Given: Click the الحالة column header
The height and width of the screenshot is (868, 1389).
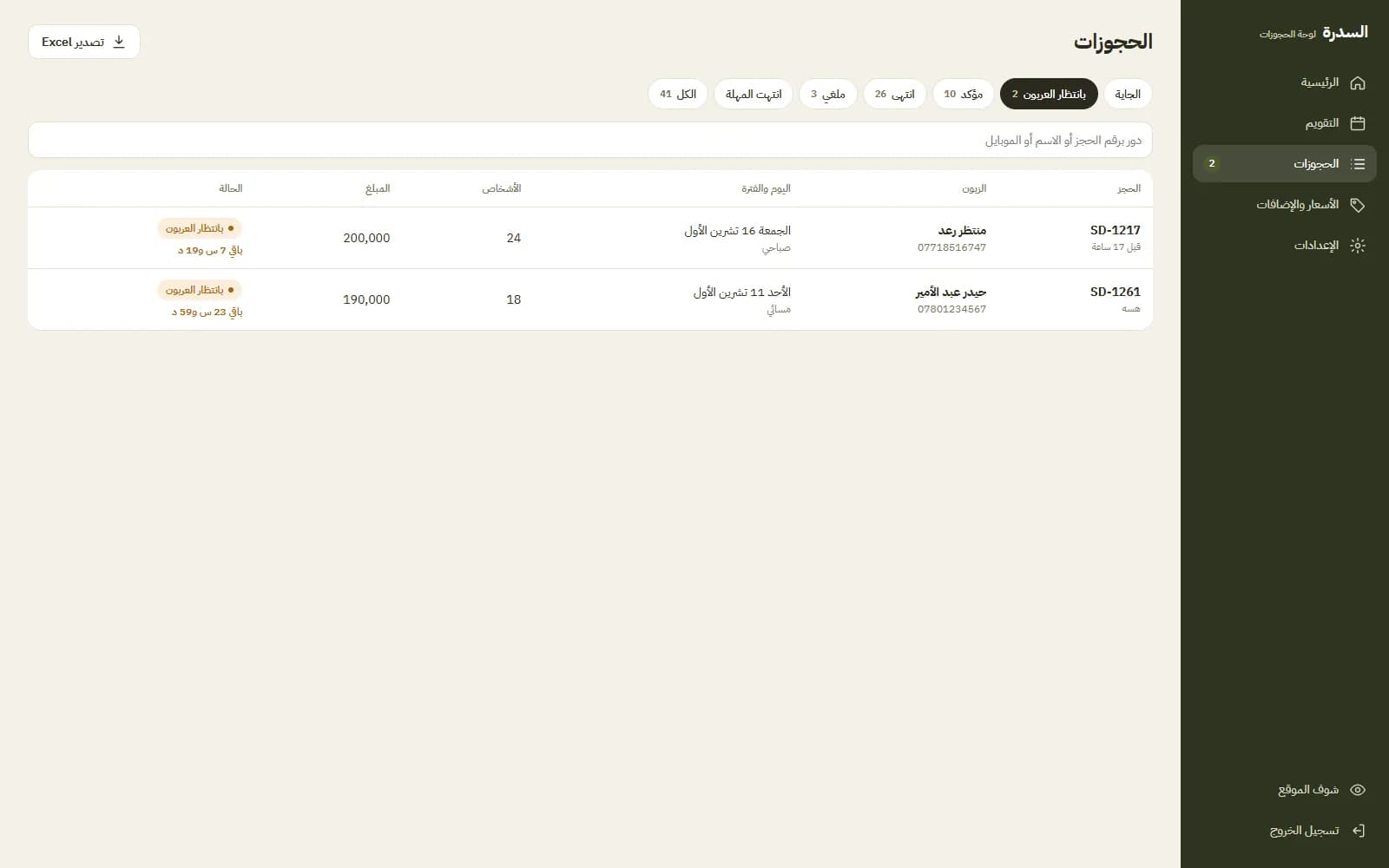Looking at the screenshot, I should pyautogui.click(x=231, y=188).
